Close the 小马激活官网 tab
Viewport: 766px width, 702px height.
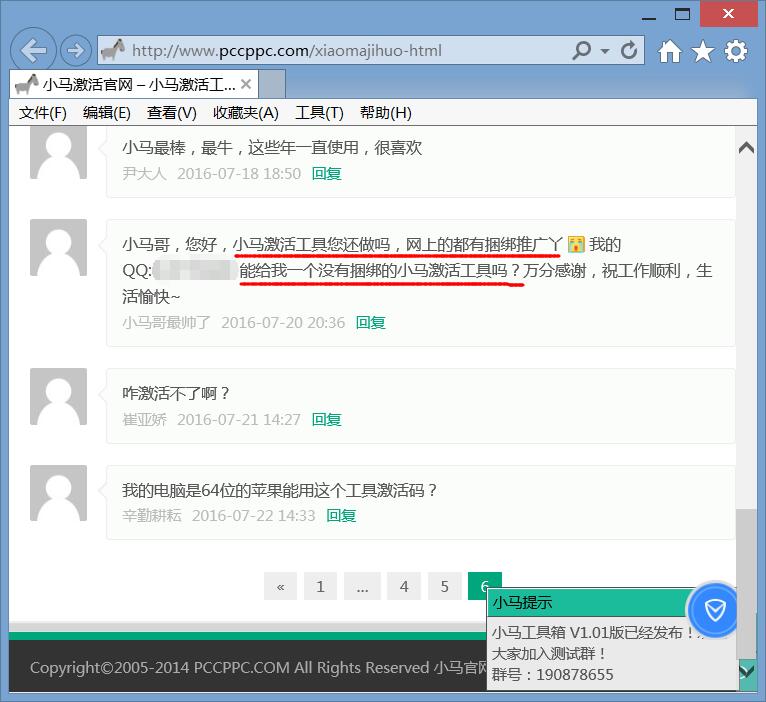click(x=246, y=84)
